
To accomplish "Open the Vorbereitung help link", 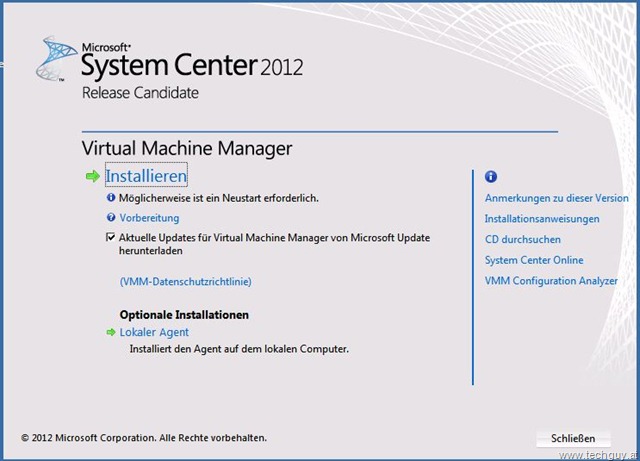I will 149,218.
